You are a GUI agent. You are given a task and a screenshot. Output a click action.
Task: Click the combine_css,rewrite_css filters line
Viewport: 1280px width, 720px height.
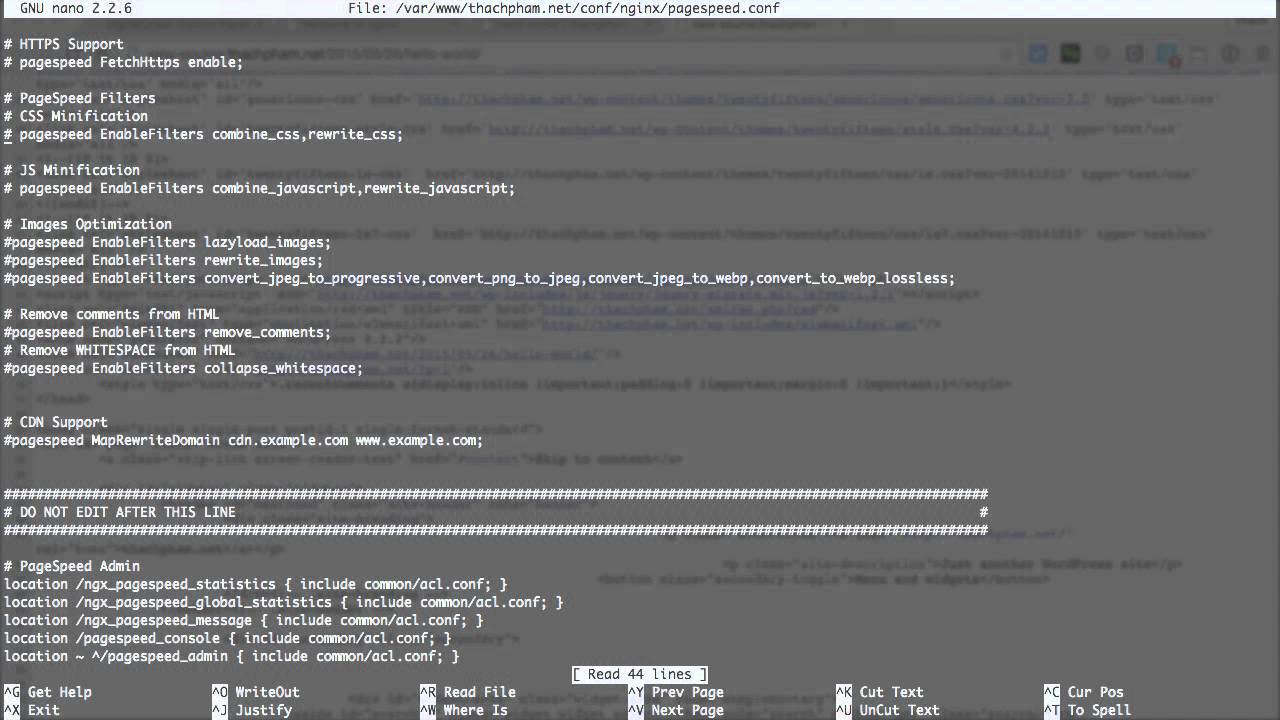[203, 134]
